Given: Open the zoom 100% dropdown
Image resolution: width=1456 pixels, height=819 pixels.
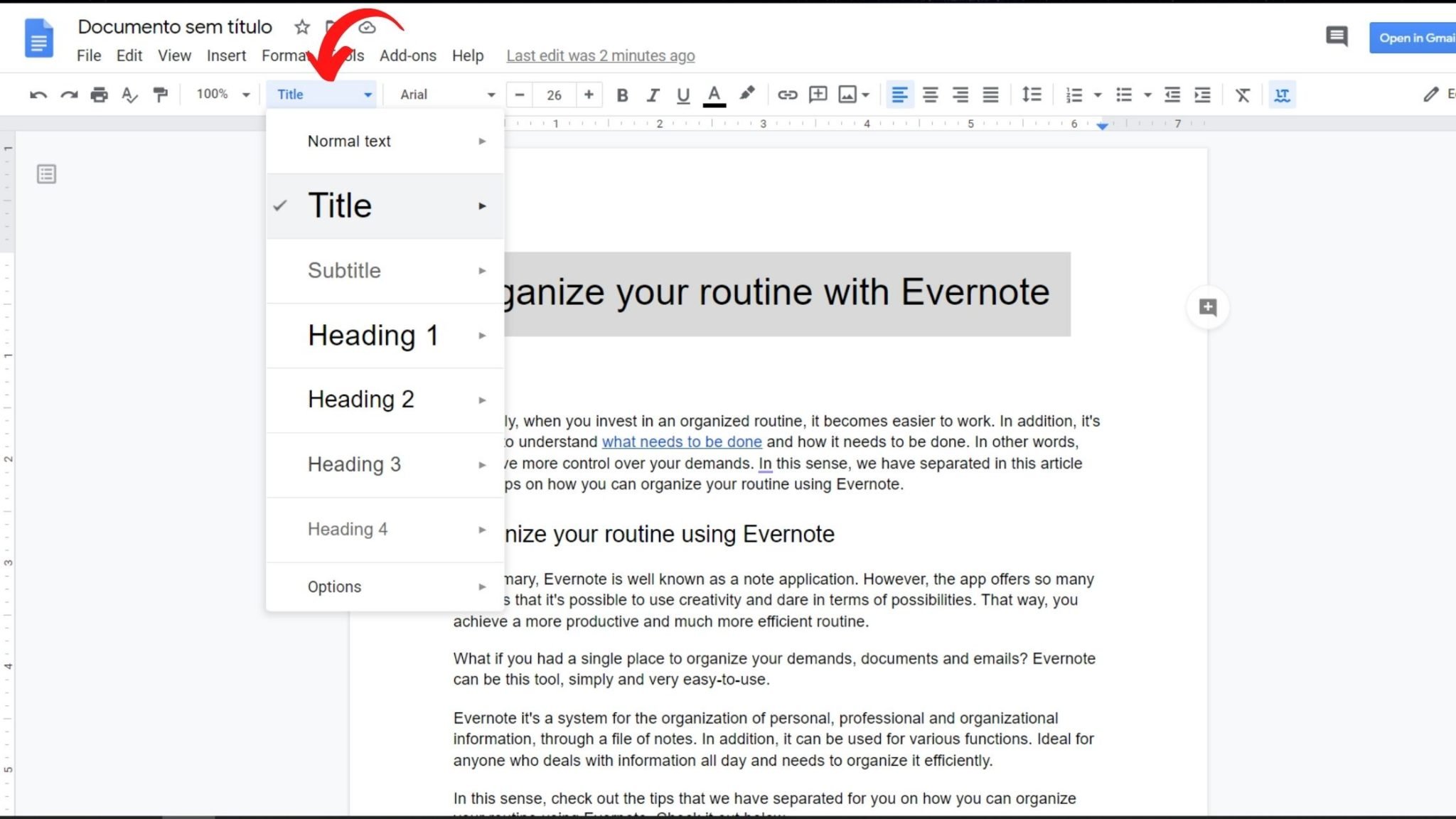Looking at the screenshot, I should click(x=223, y=94).
